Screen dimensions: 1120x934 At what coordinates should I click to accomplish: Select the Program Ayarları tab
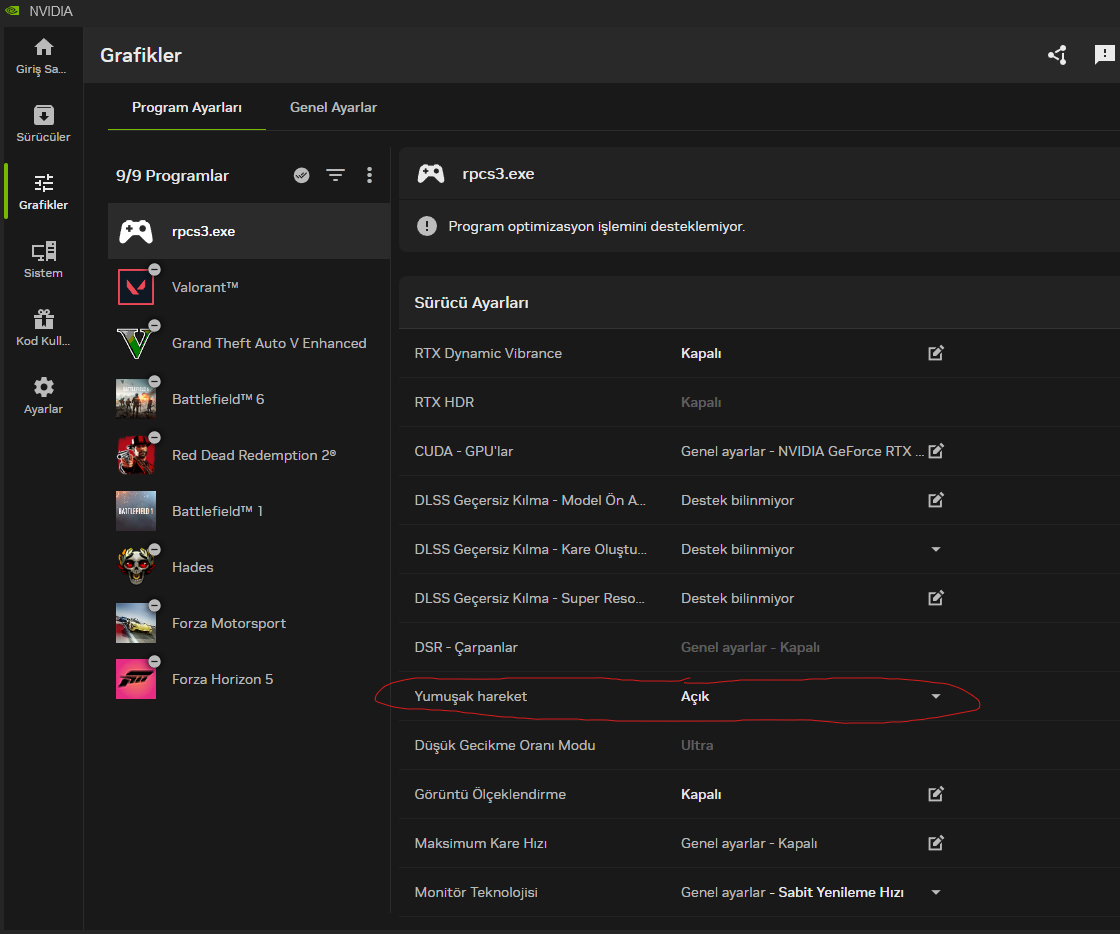click(187, 107)
